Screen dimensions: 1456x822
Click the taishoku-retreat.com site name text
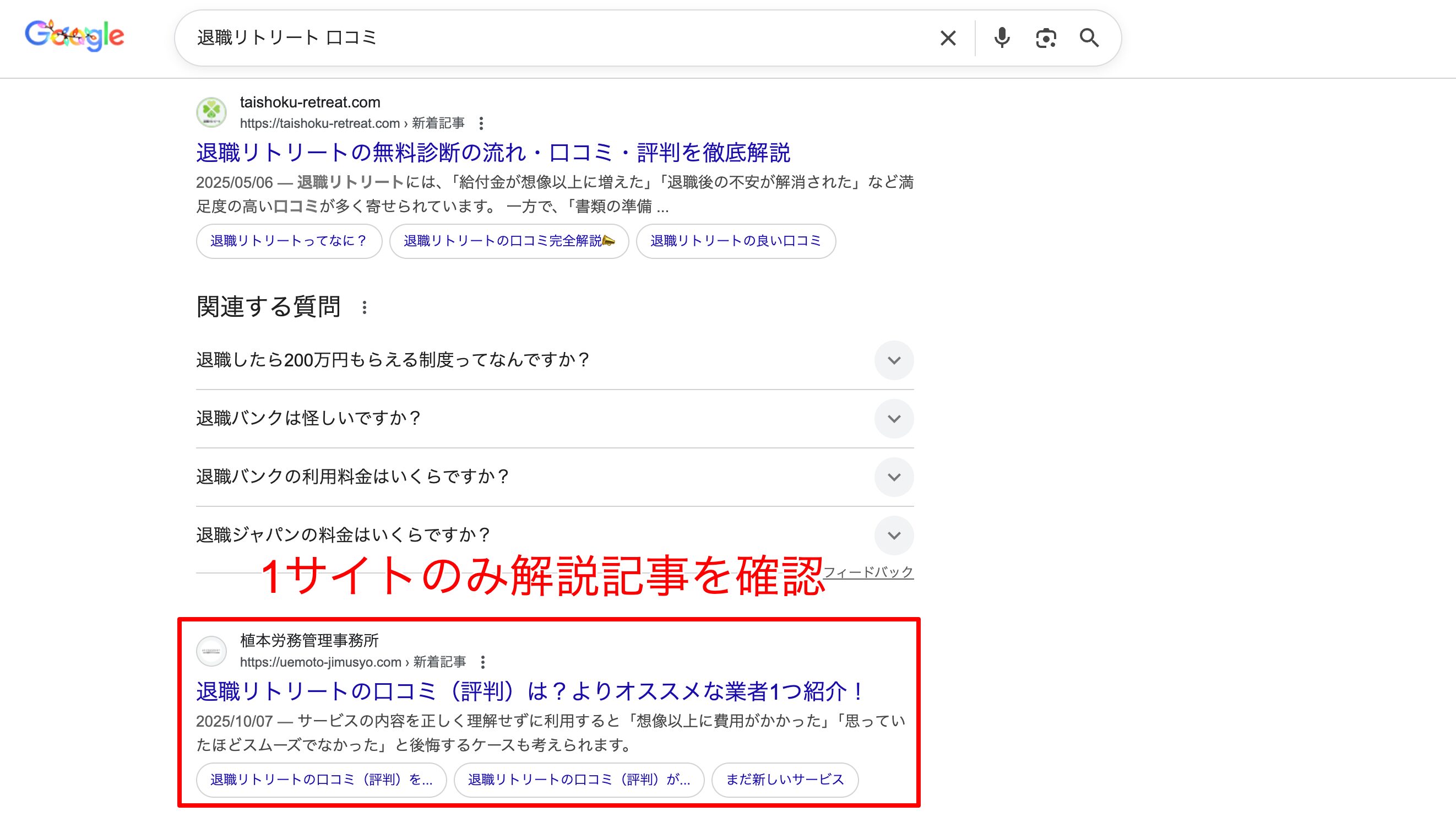click(x=309, y=102)
